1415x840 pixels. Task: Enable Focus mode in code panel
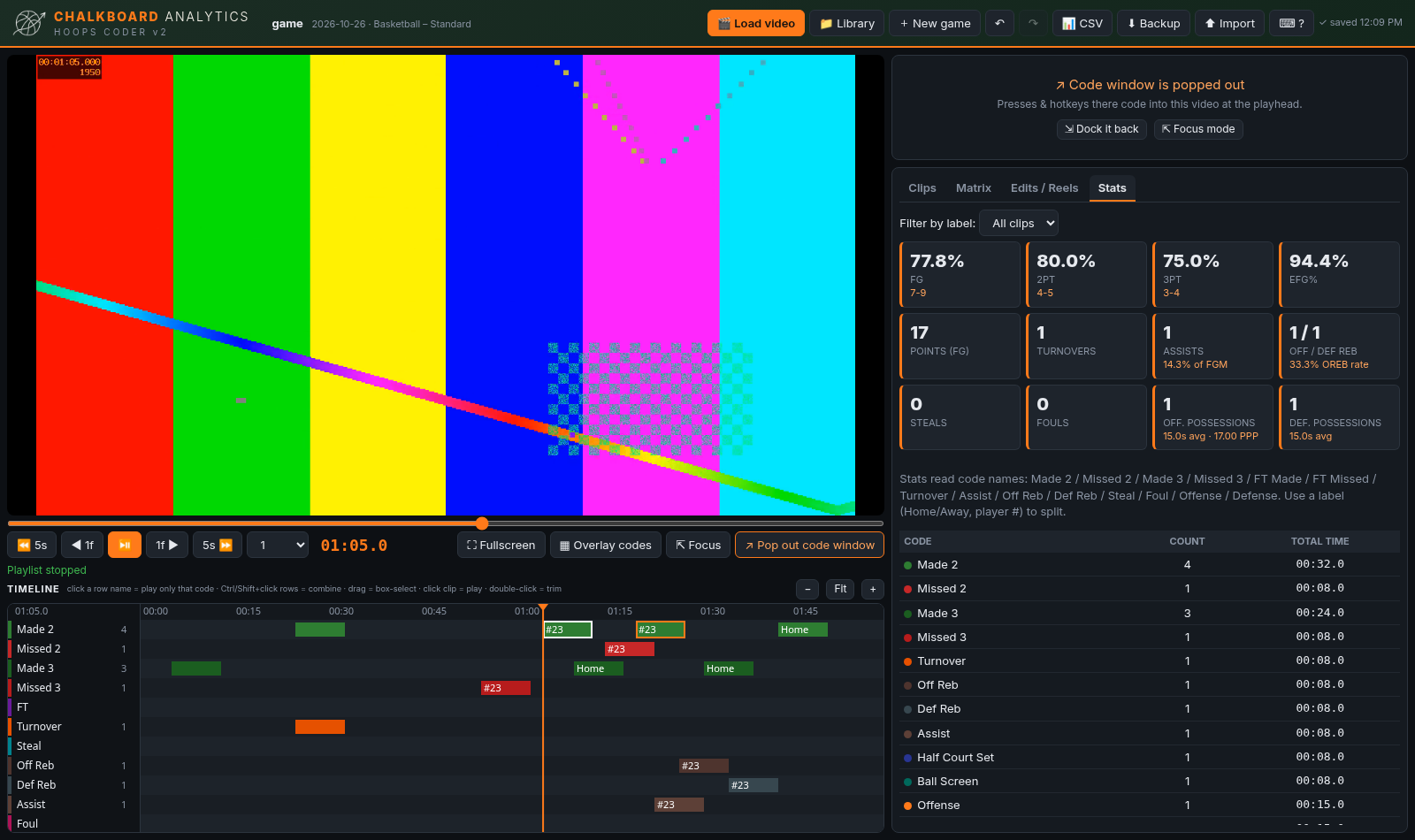point(1198,129)
